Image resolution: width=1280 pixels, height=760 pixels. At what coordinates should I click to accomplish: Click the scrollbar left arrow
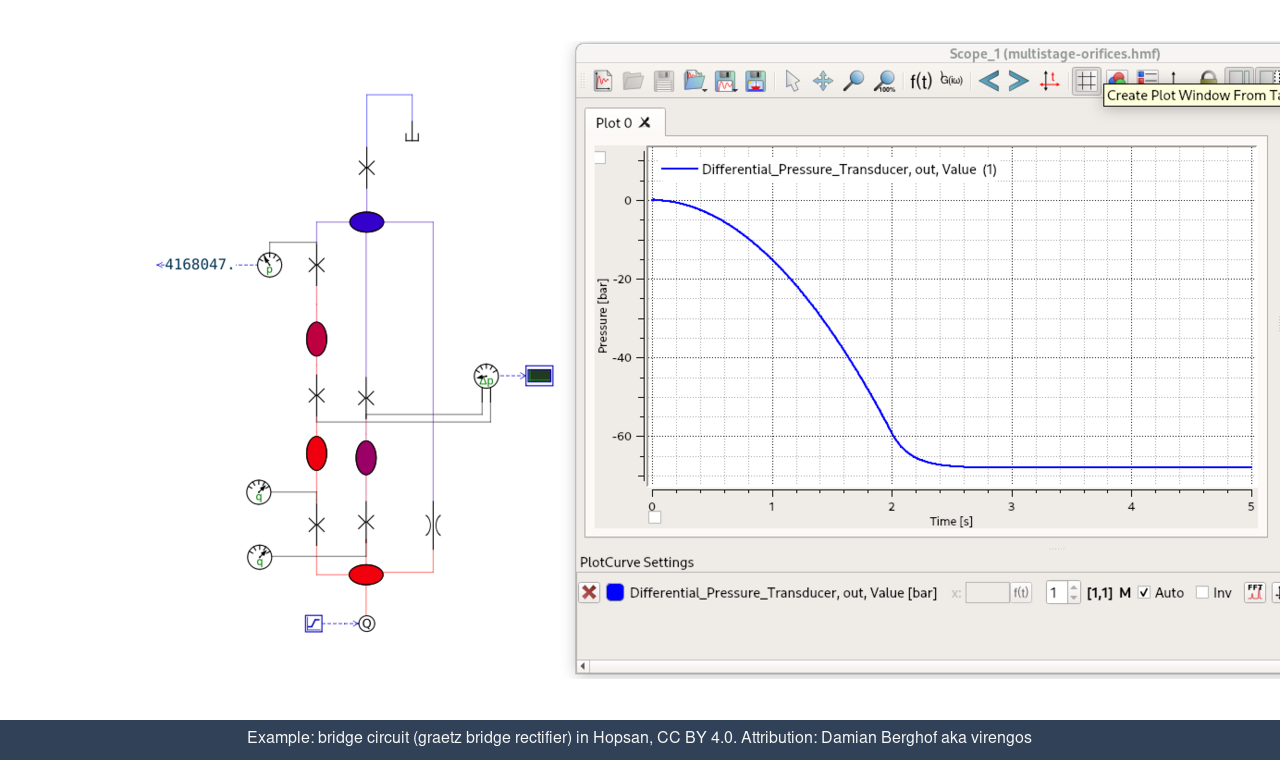(584, 666)
